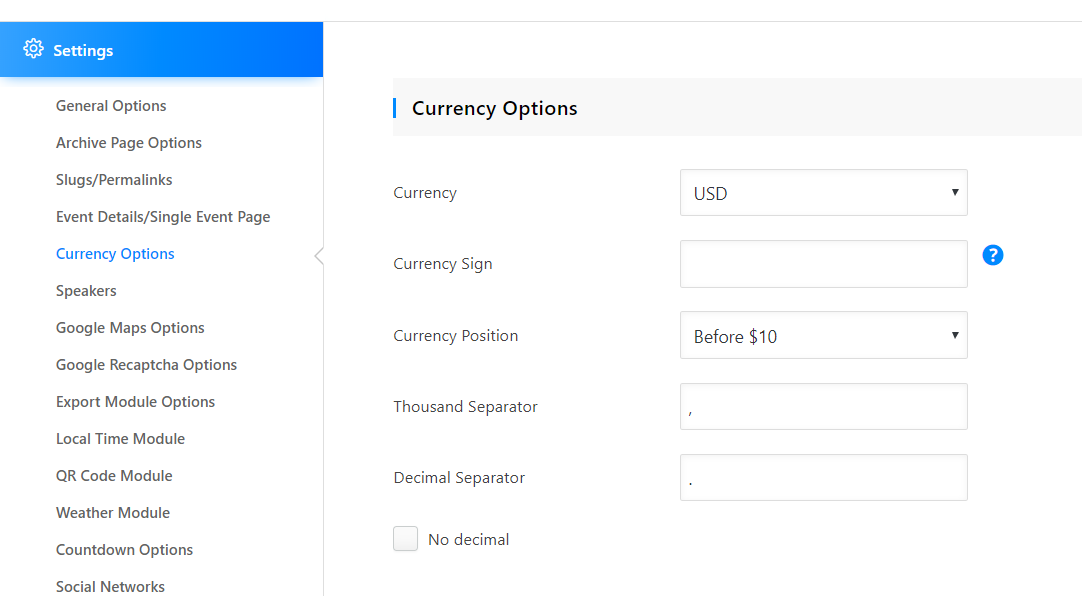This screenshot has height=596, width=1082.
Task: Open the QR Code Module settings
Action: pos(114,476)
